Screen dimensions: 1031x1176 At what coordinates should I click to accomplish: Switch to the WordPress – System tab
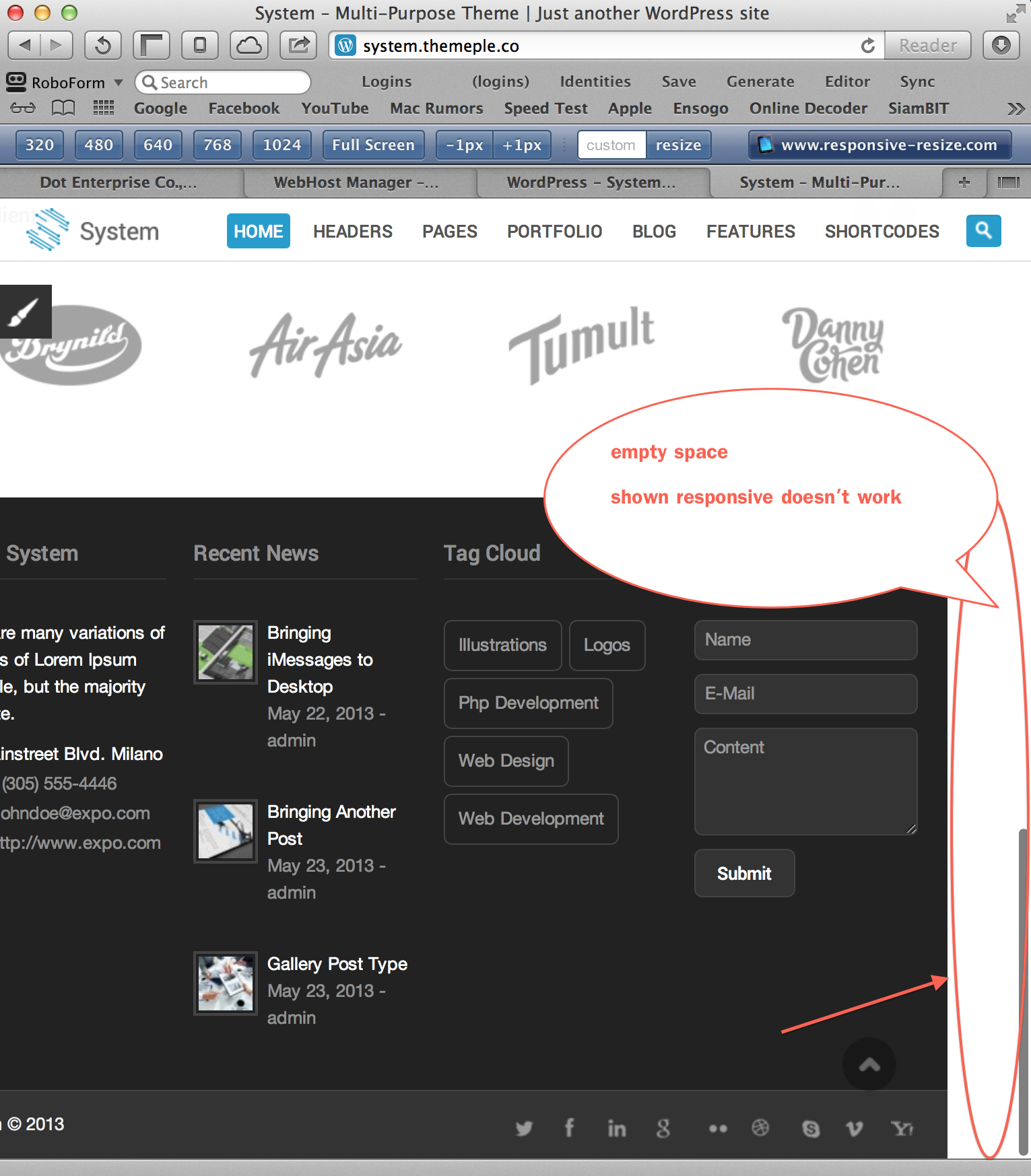click(591, 182)
